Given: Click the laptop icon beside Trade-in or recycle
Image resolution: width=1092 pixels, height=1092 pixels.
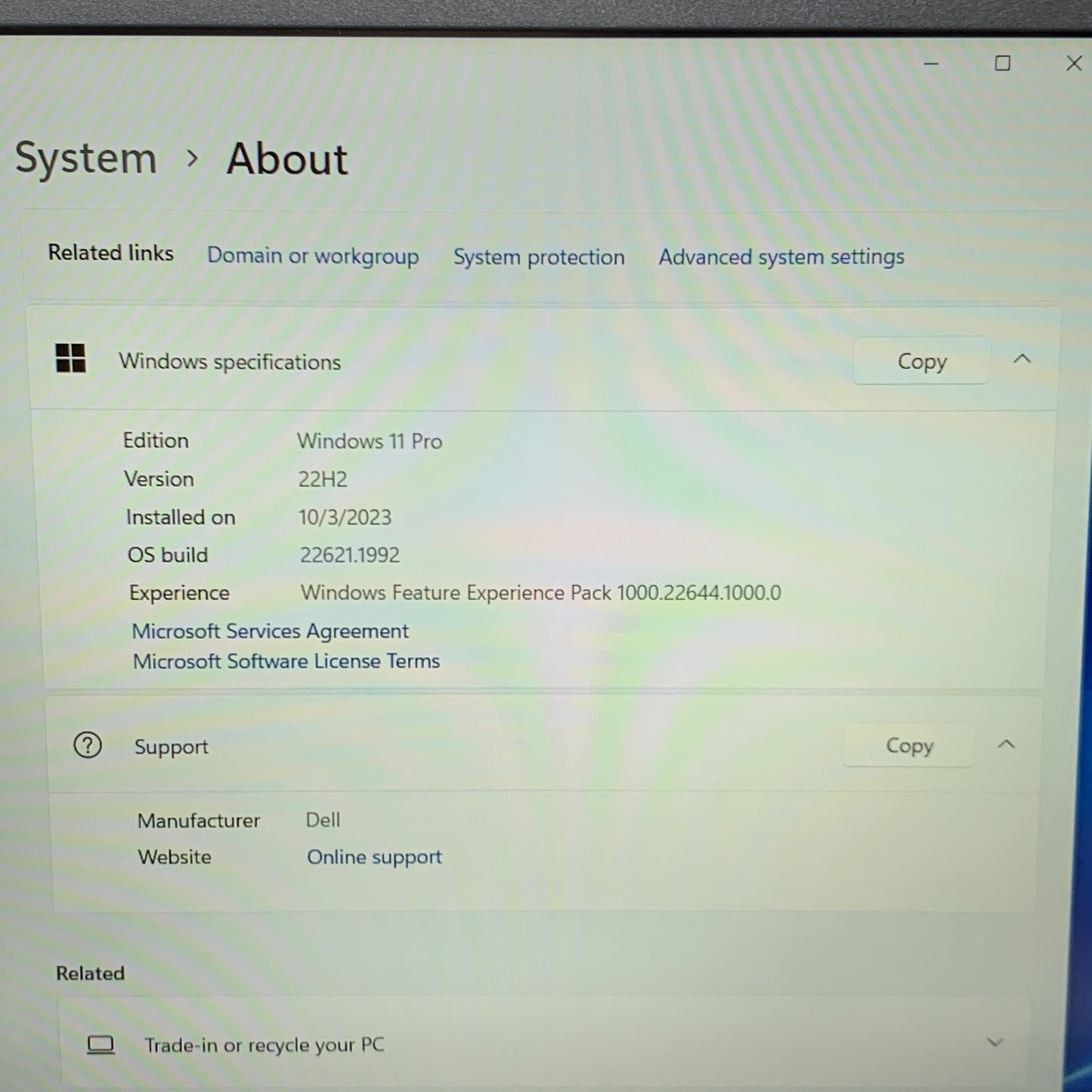Looking at the screenshot, I should pos(101,1044).
